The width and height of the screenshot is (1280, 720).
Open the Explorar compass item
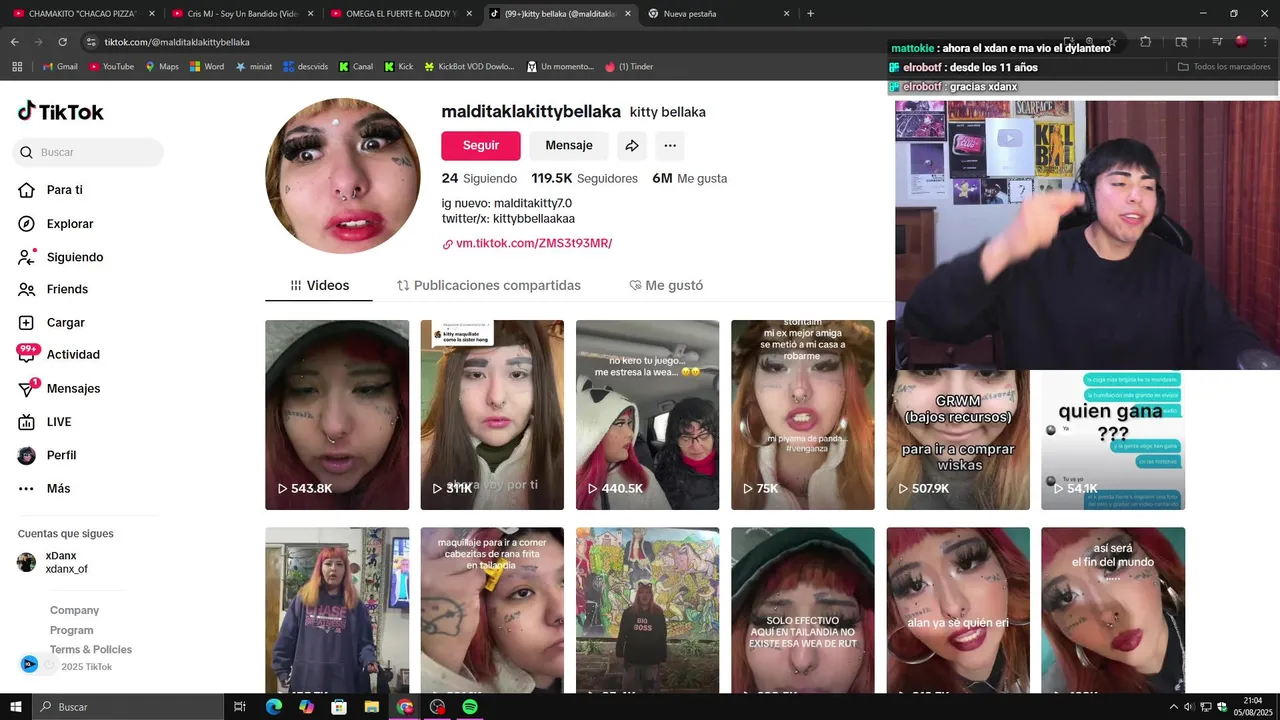(69, 224)
